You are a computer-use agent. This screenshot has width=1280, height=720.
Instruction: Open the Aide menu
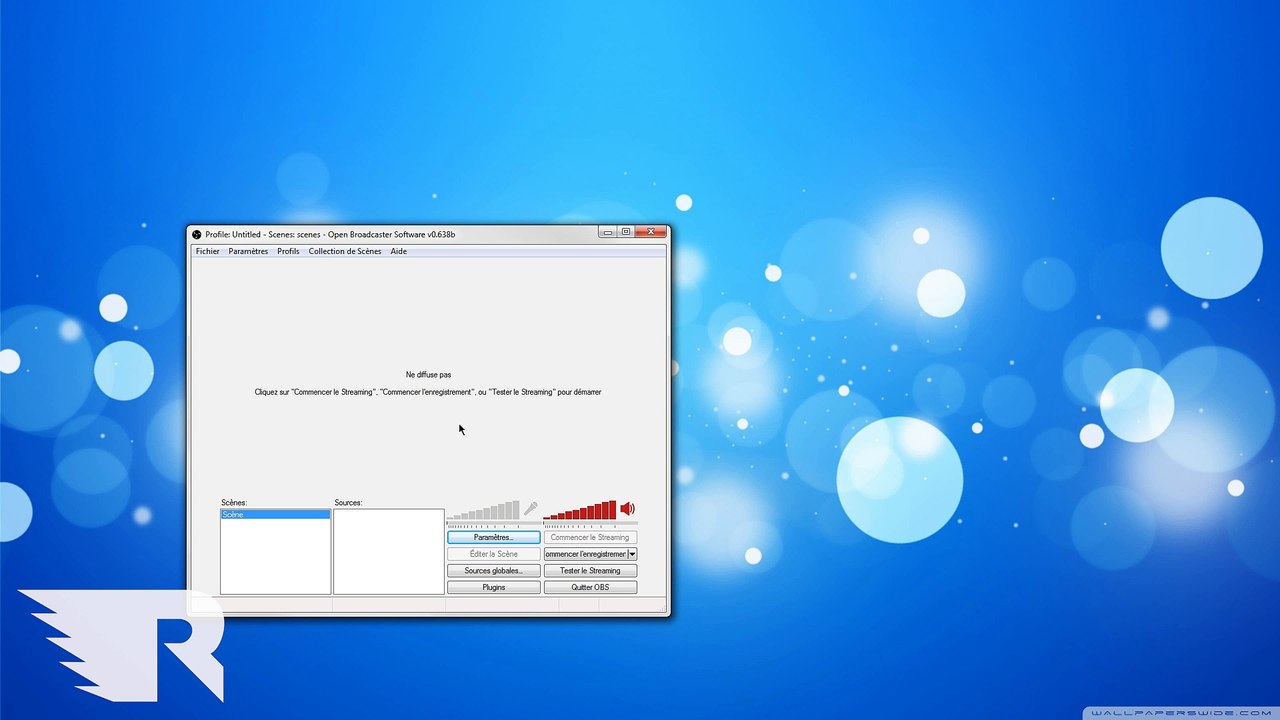point(398,252)
